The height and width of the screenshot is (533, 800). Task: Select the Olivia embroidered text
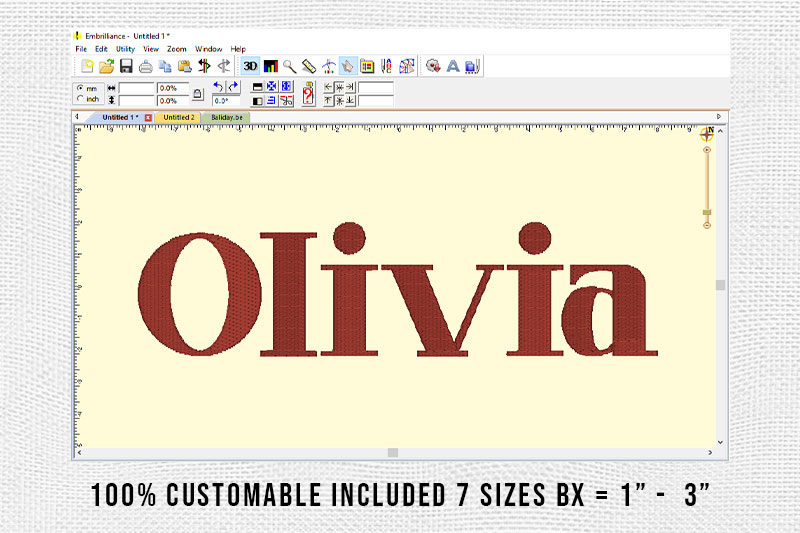(x=398, y=289)
